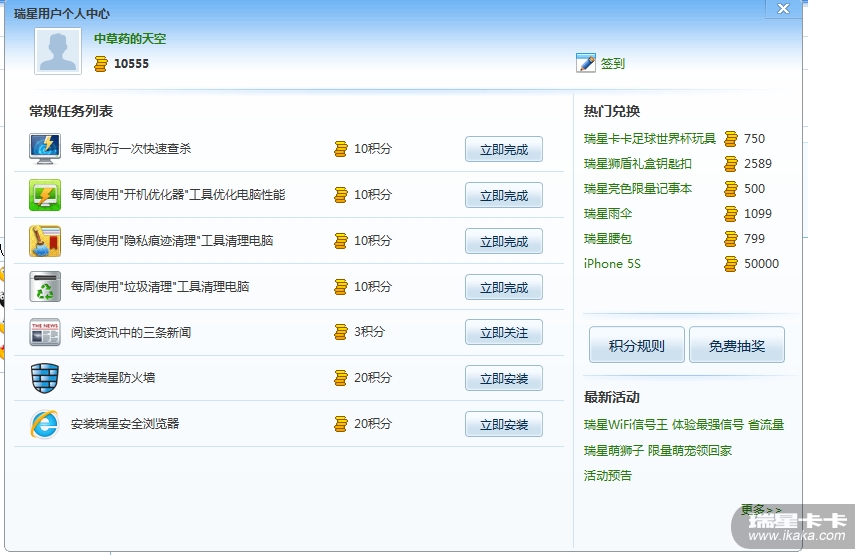Image resolution: width=864 pixels, height=555 pixels.
Task: Open the 瑞星腰包 exchange item
Action: [x=608, y=239]
